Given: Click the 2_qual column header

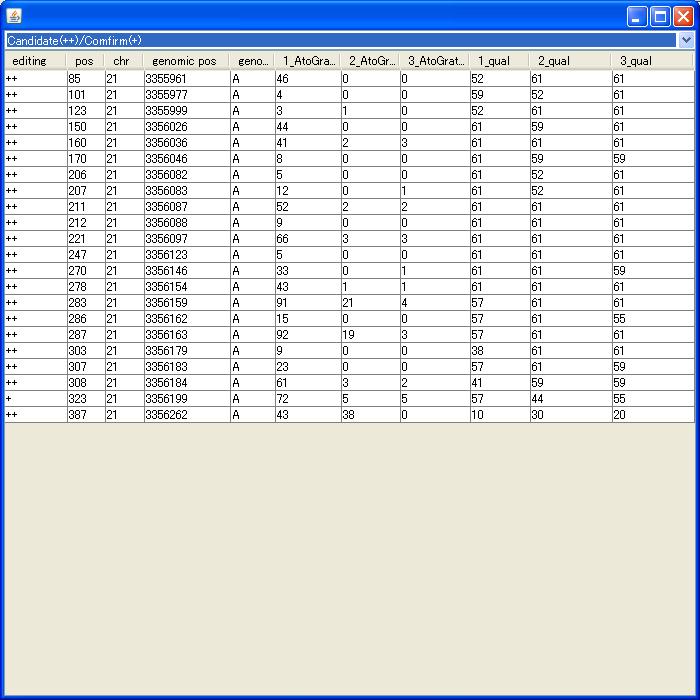Looking at the screenshot, I should pos(570,61).
